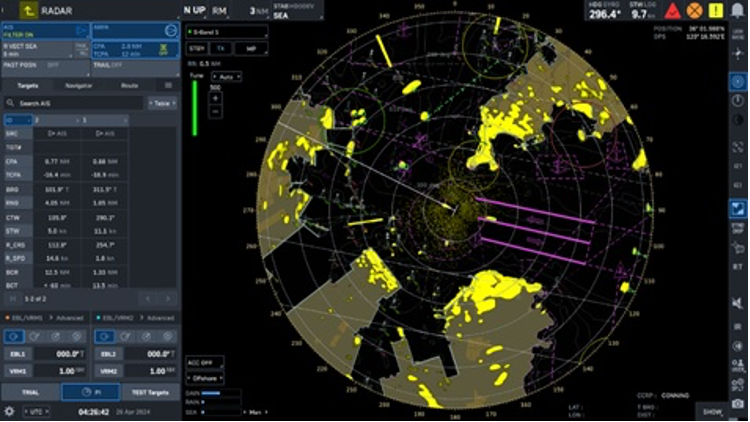Click the TRIAL manoeuvre button
750x422 pixels.
[x=31, y=392]
